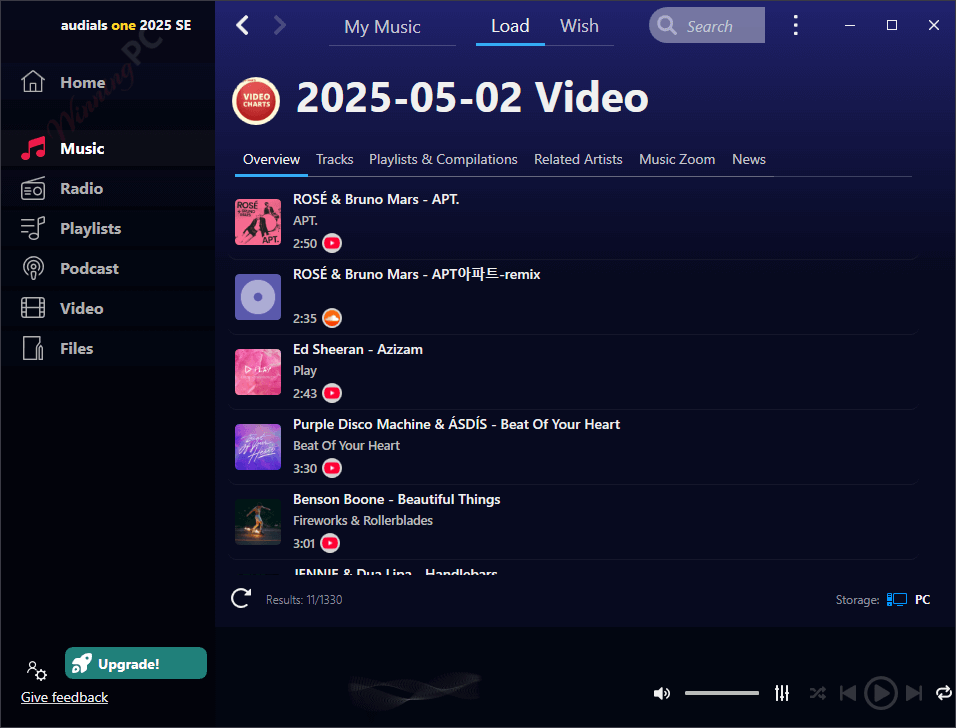Click Results: 11/1330 status text
The image size is (956, 728).
[x=304, y=600]
